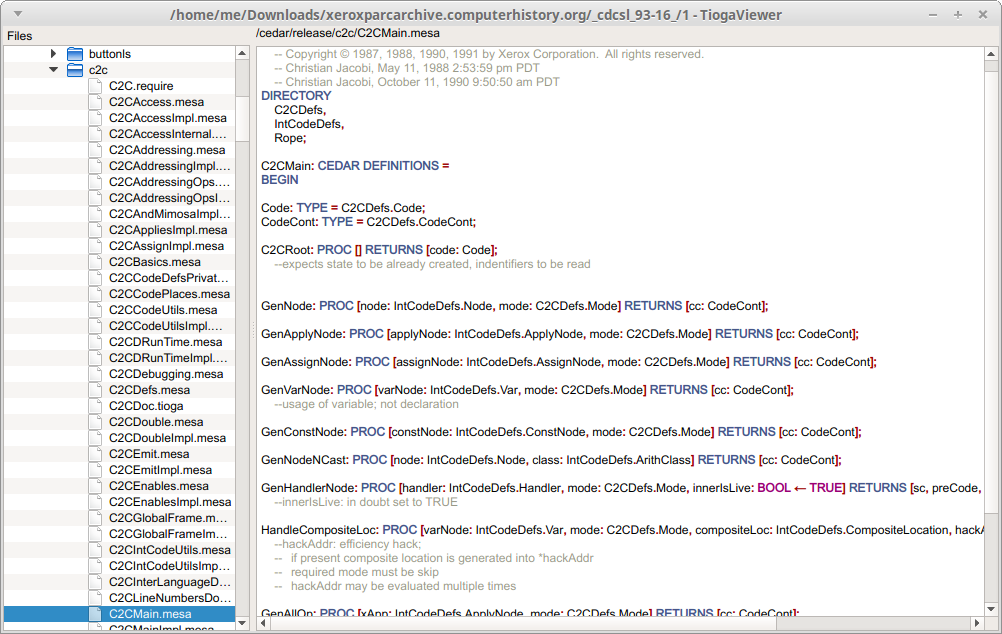Image resolution: width=1002 pixels, height=634 pixels.
Task: Select C2CDouble.mesa in the tree
Action: (x=157, y=422)
